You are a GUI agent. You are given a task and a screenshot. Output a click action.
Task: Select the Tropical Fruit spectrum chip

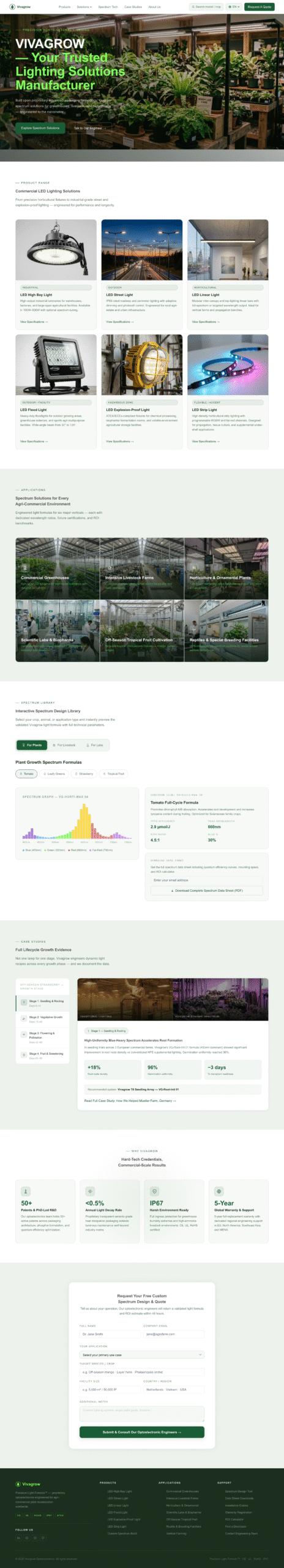point(113,774)
